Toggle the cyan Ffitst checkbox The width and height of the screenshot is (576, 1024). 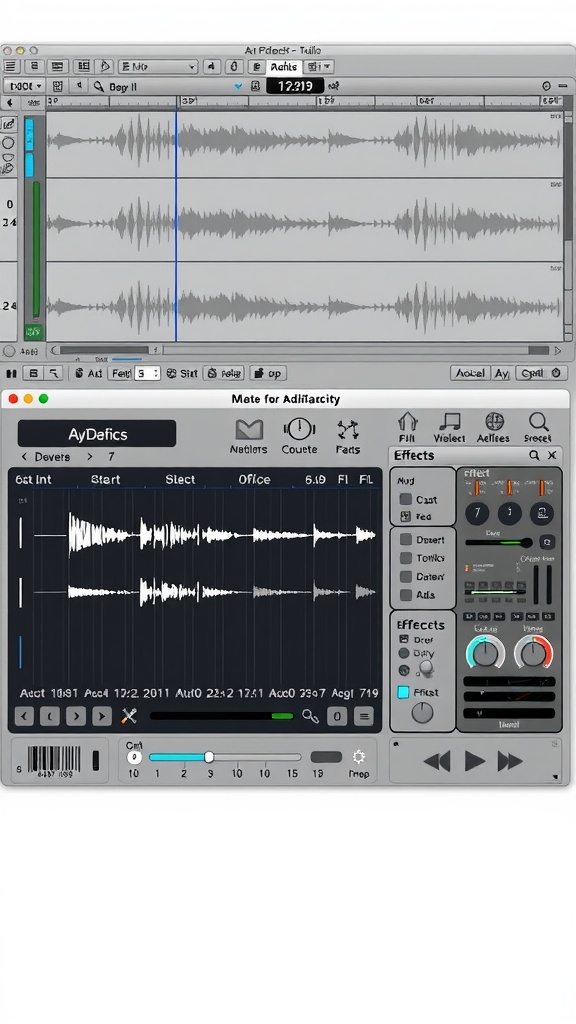pyautogui.click(x=404, y=692)
